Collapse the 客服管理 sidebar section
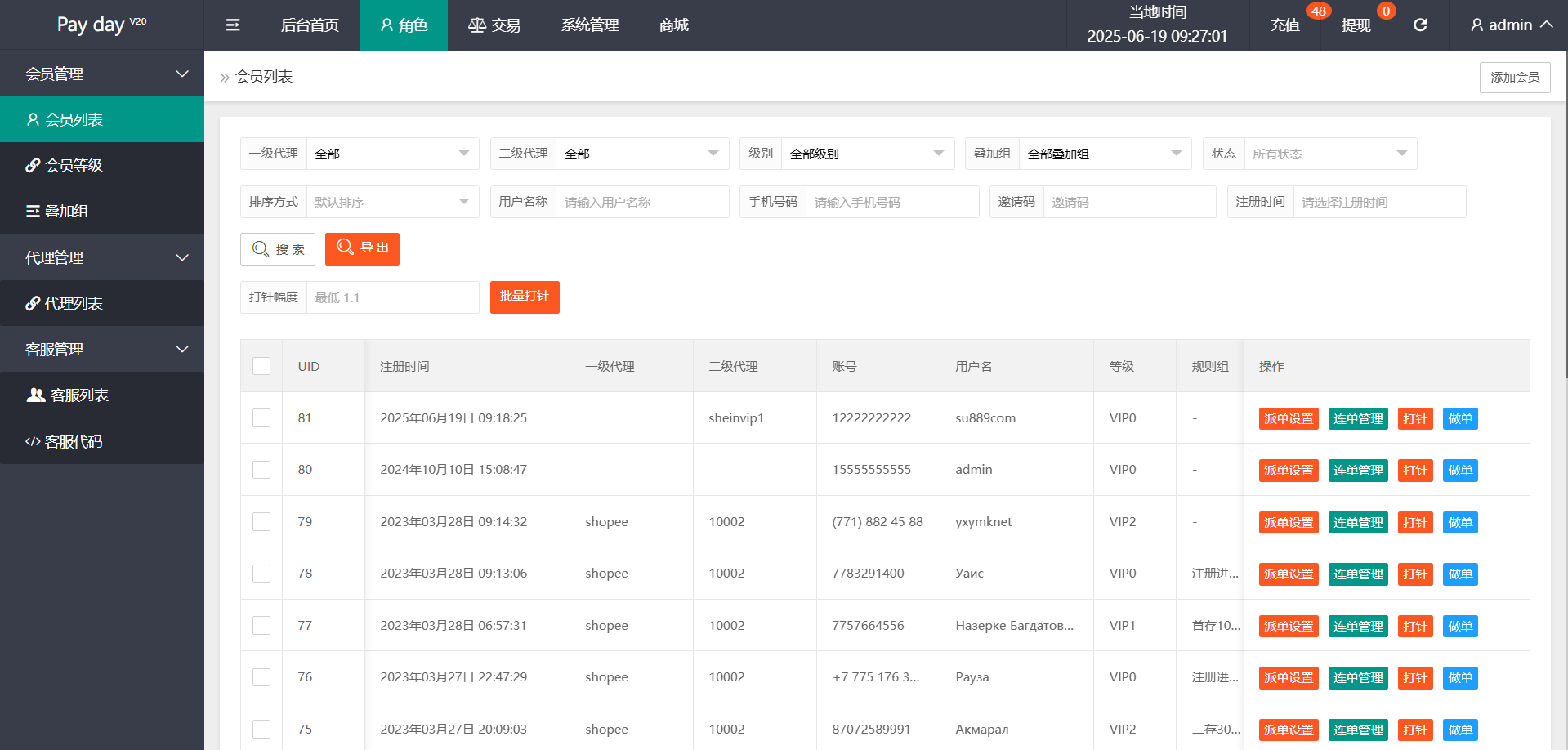Screen dimensions: 1568x750 click(102, 349)
